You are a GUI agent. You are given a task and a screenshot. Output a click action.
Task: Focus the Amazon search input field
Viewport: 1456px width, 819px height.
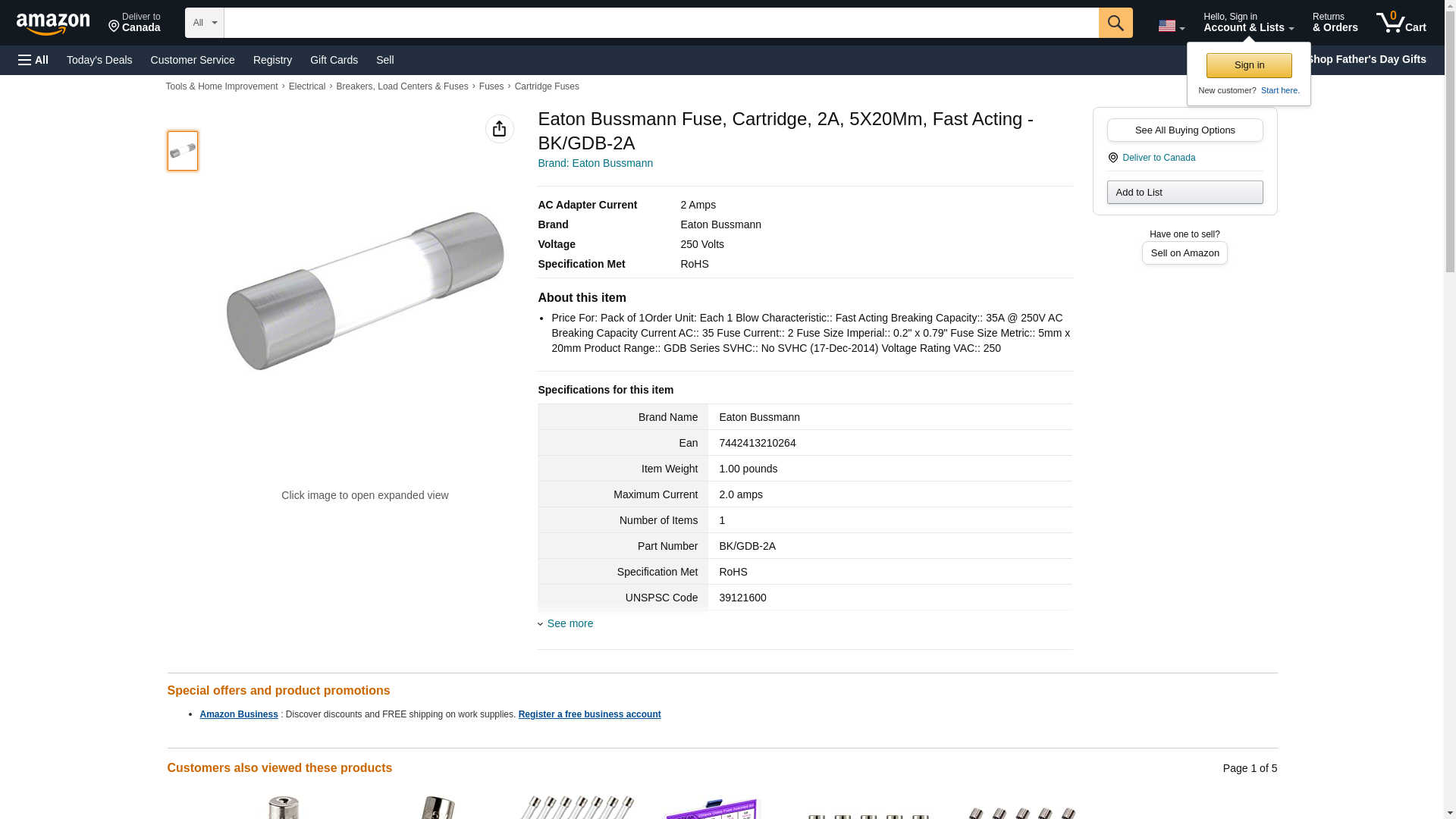[661, 23]
